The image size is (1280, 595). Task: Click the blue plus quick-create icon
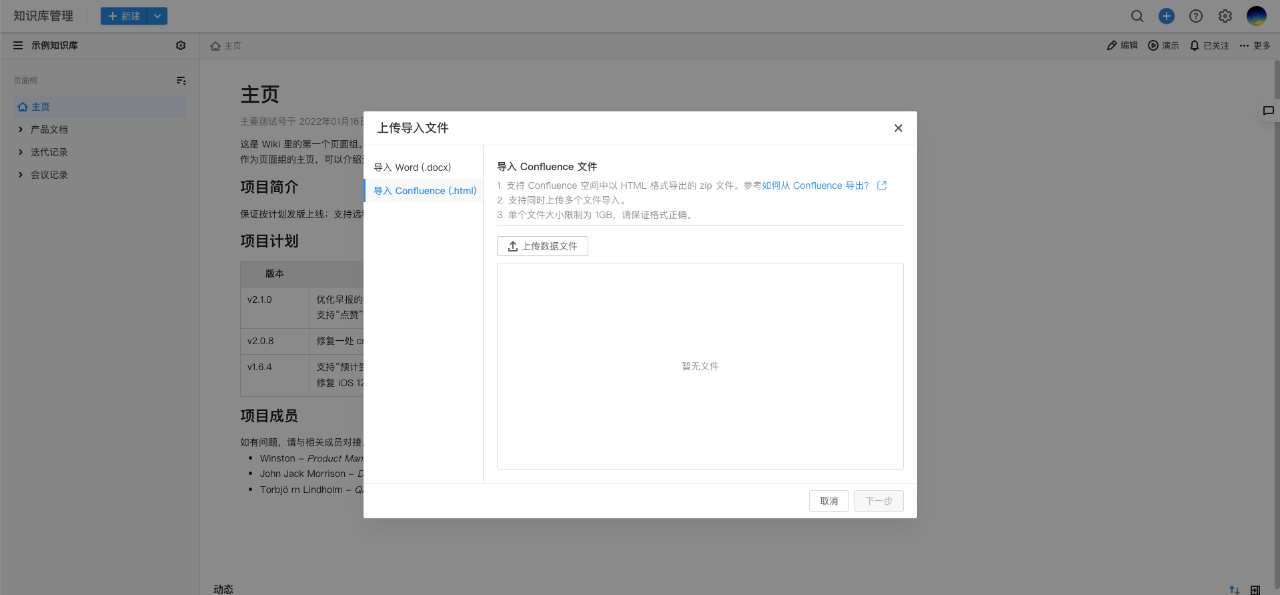(1166, 16)
